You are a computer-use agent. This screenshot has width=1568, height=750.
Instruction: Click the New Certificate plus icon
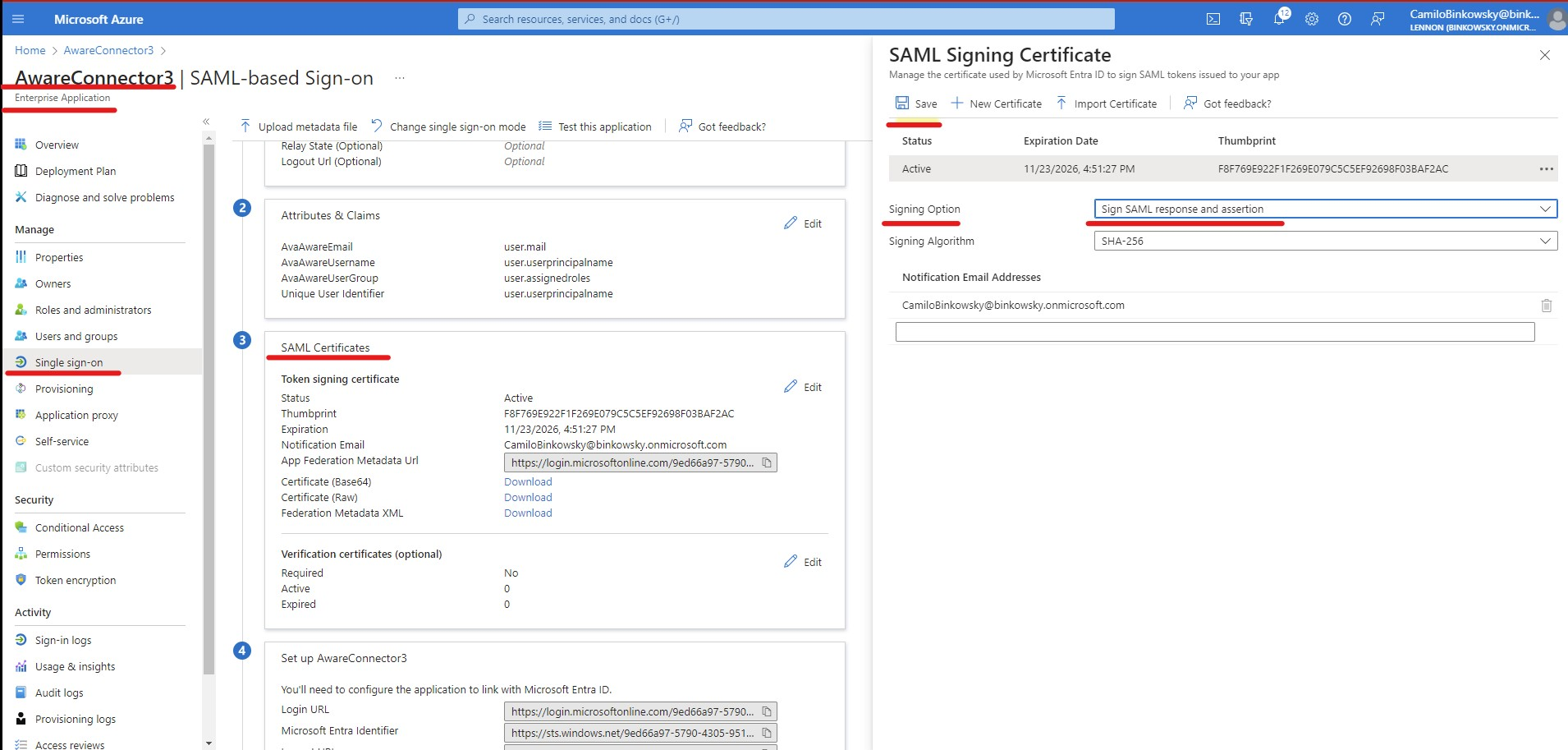point(957,103)
